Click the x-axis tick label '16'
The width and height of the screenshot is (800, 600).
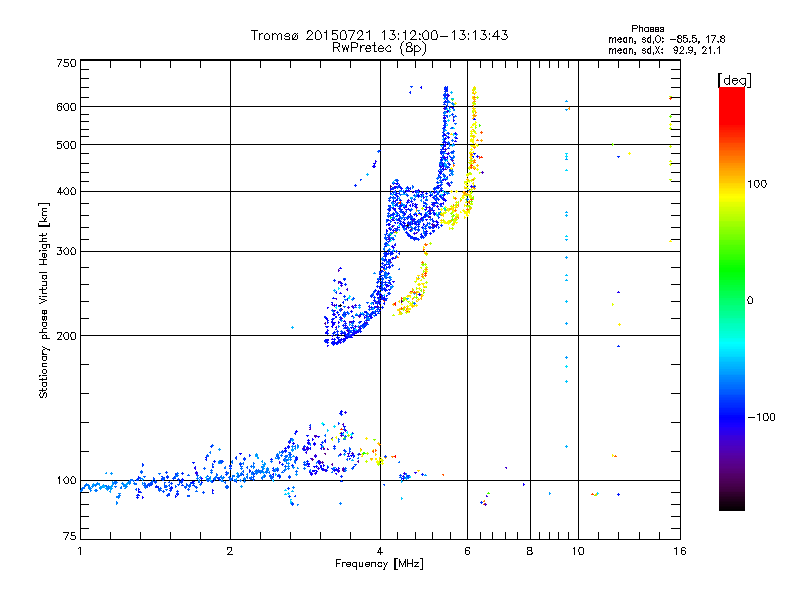(680, 551)
